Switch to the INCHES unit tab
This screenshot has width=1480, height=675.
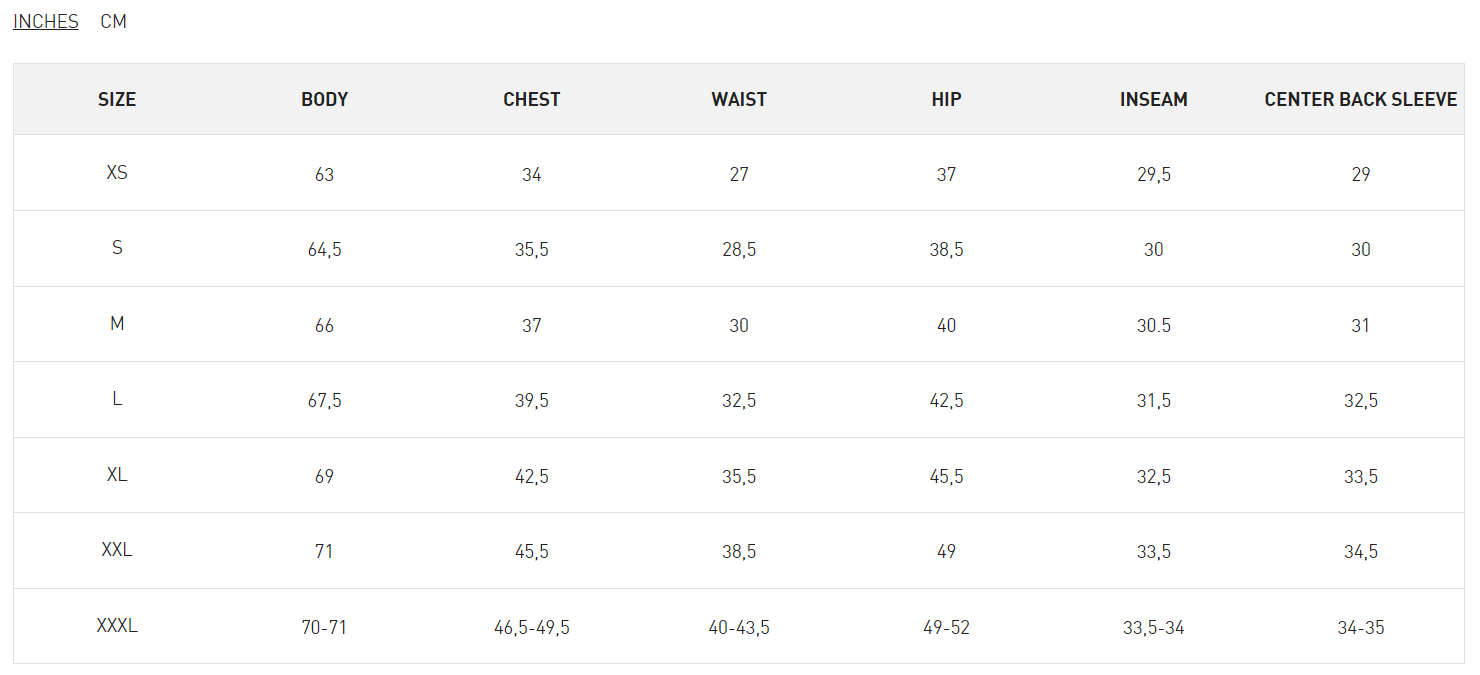pos(45,21)
